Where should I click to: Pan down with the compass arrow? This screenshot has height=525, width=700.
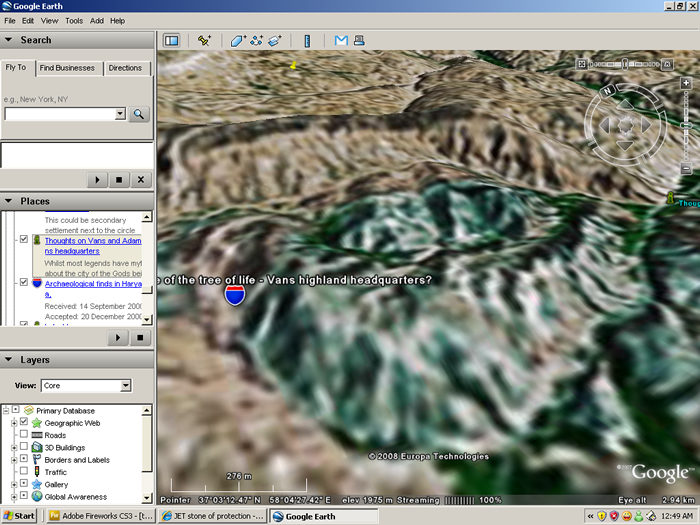(625, 145)
